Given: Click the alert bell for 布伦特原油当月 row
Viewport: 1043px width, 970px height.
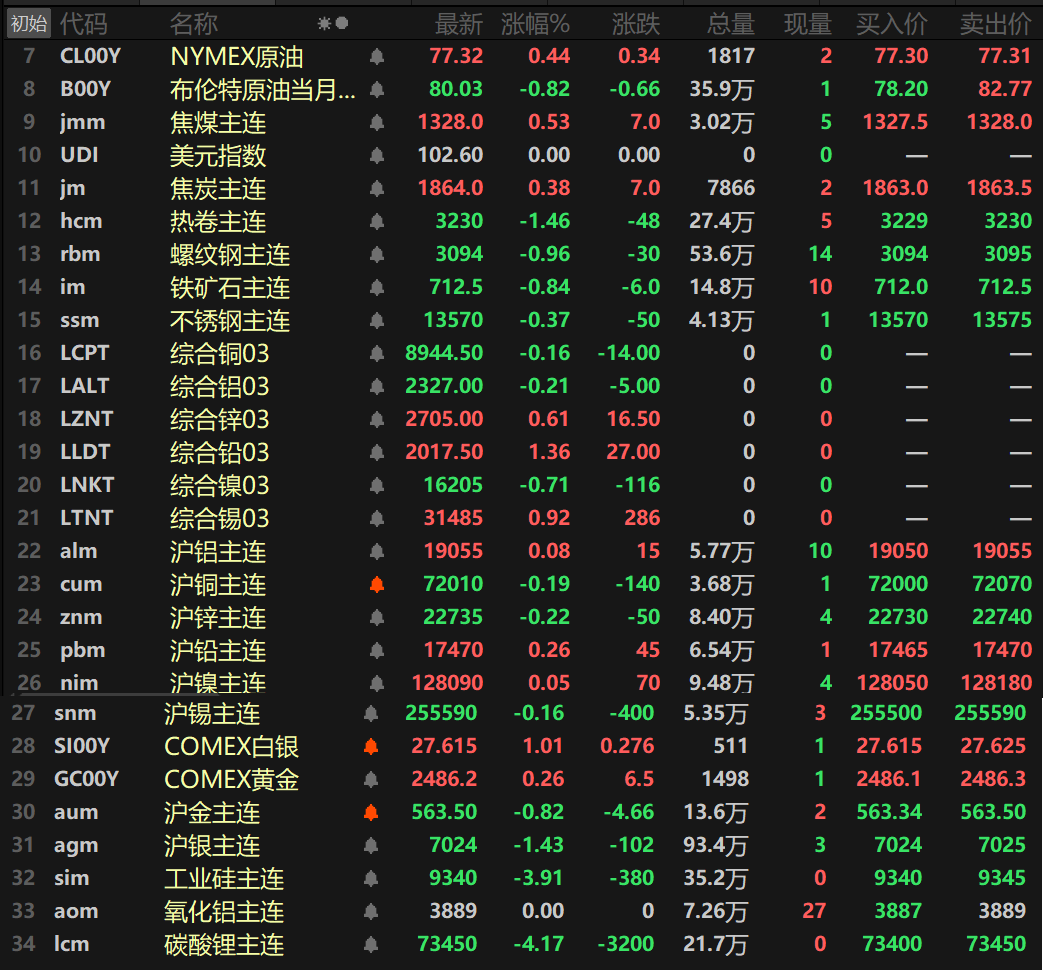Looking at the screenshot, I should tap(375, 89).
